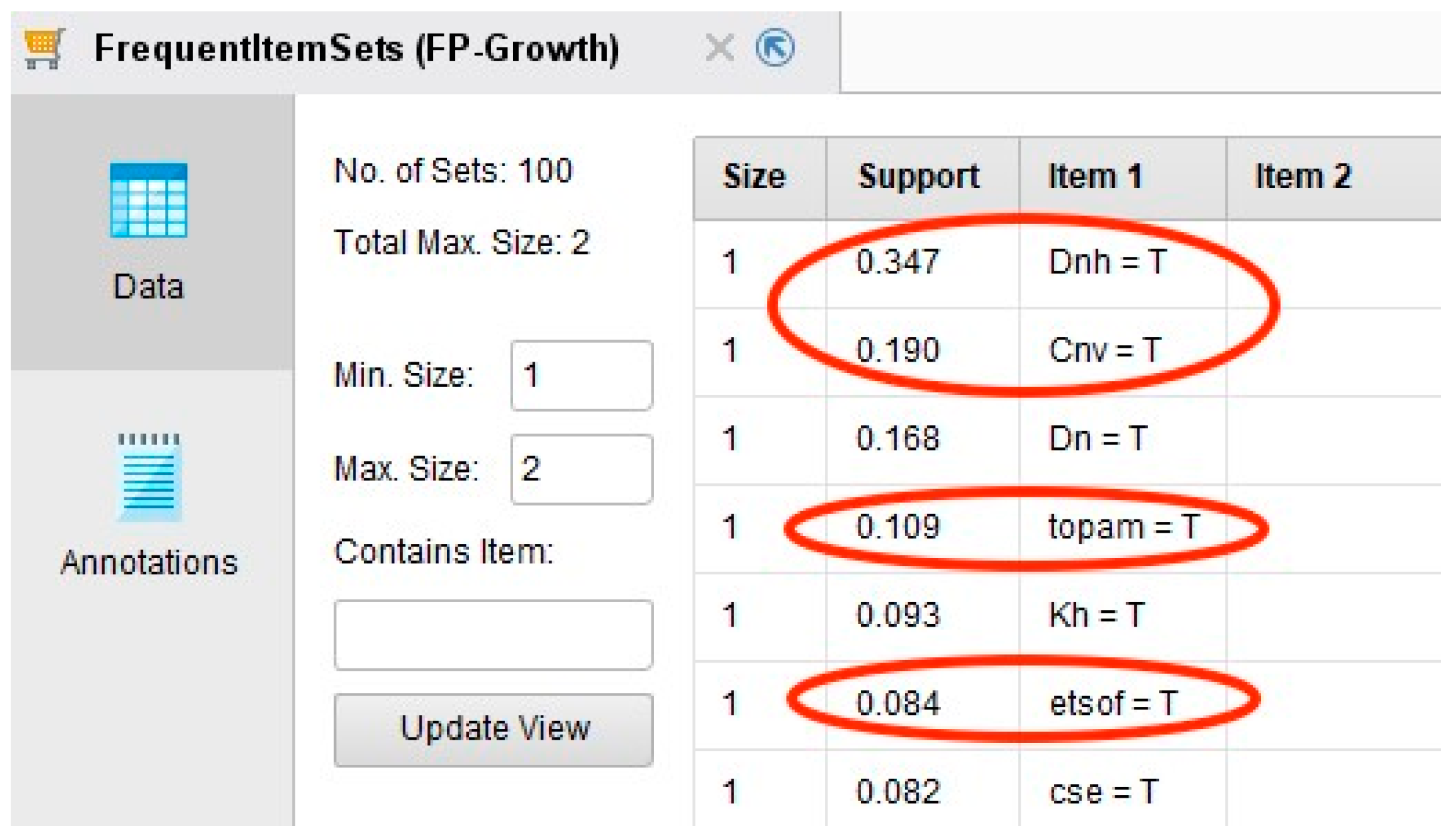Open the Data table view icon
Image resolution: width=1453 pixels, height=840 pixels.
coord(148,200)
